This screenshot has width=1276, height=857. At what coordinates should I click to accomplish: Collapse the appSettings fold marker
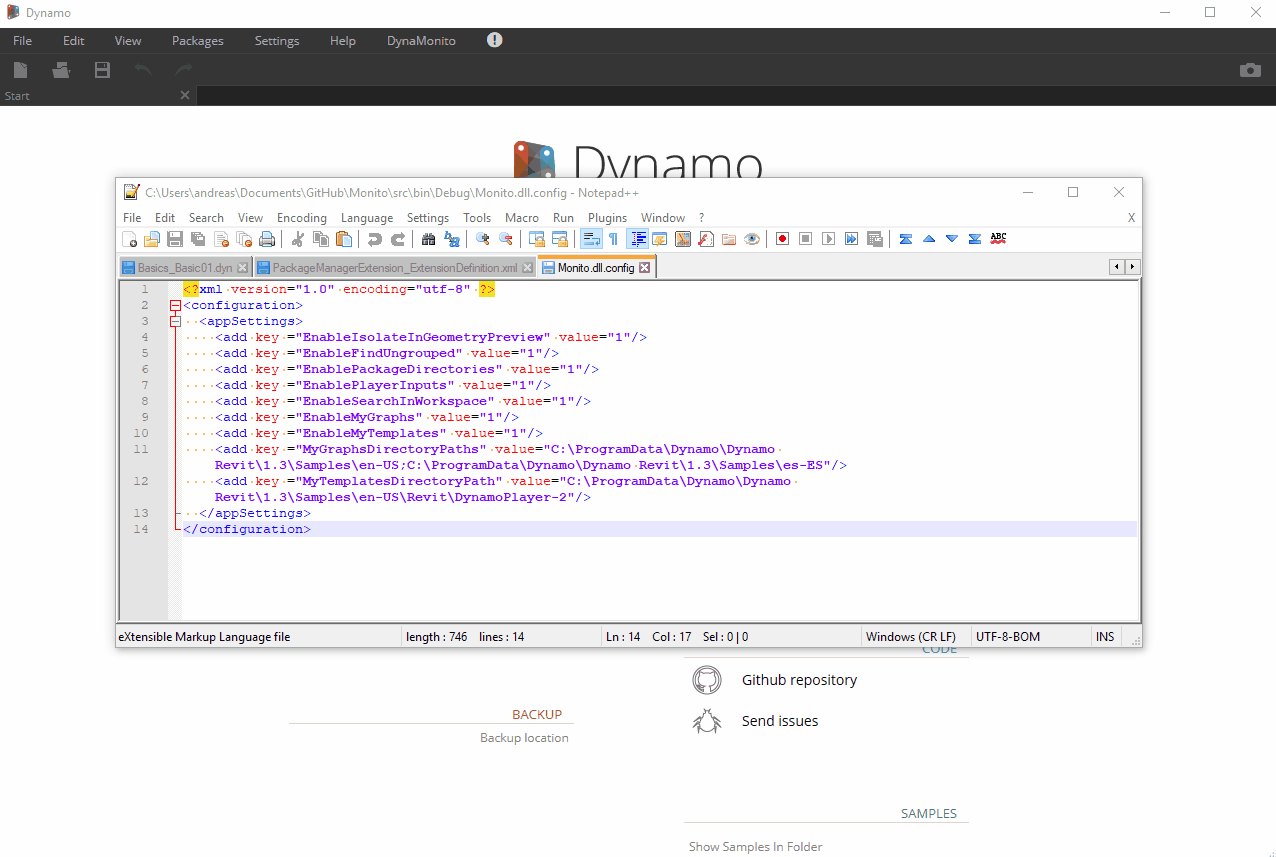(175, 321)
